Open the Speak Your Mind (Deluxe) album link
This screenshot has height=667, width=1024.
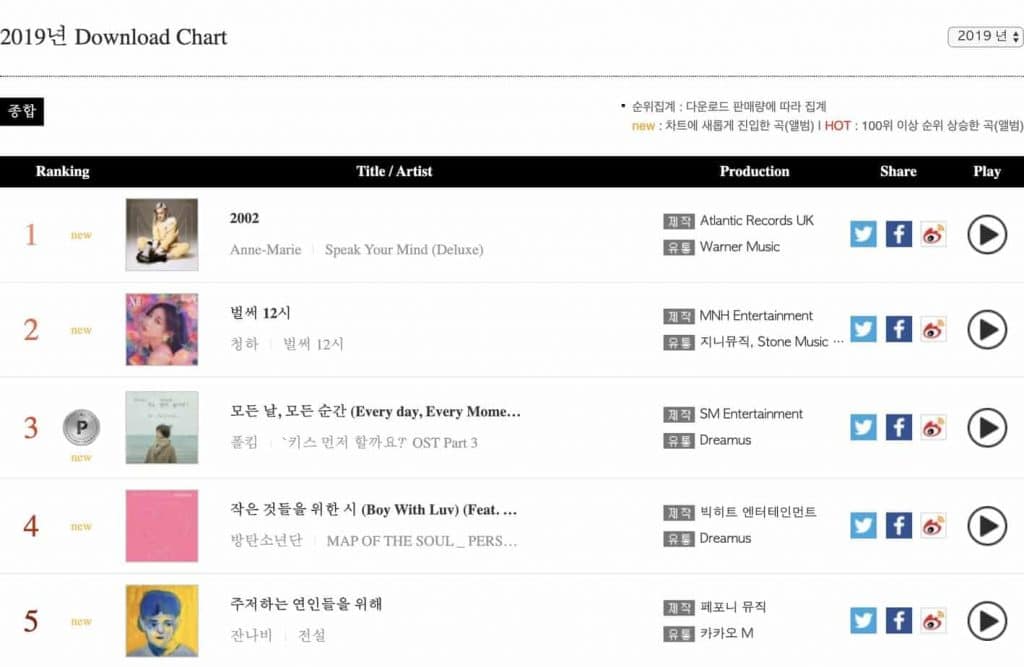coord(403,249)
